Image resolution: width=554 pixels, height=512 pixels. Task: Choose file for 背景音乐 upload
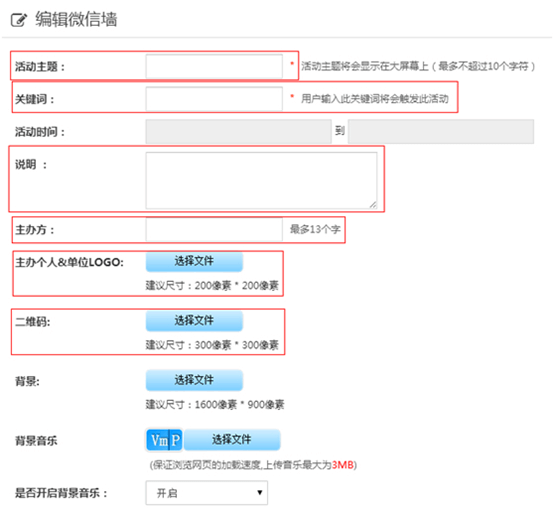pyautogui.click(x=232, y=440)
